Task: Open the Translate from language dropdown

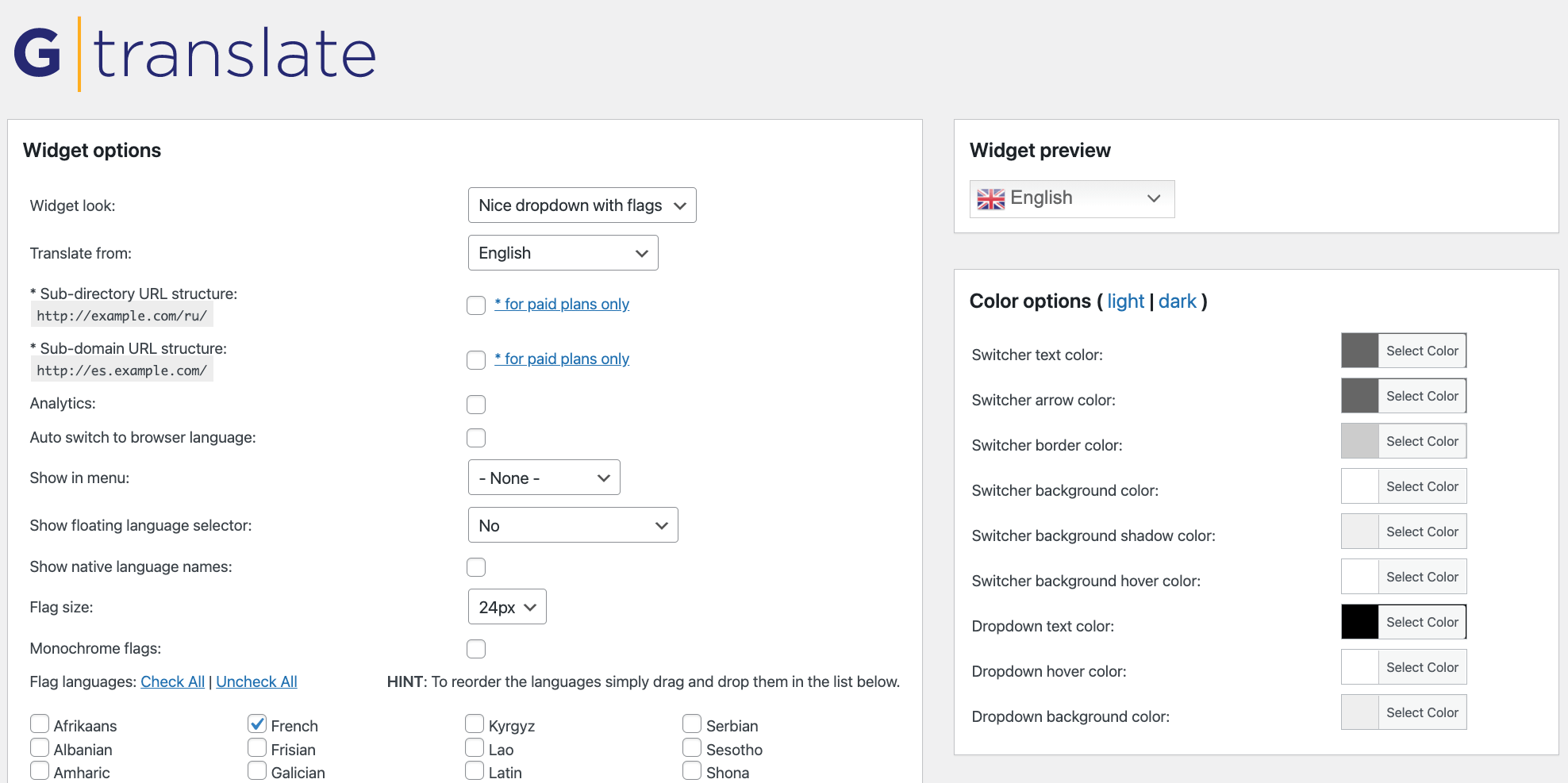Action: click(x=563, y=252)
